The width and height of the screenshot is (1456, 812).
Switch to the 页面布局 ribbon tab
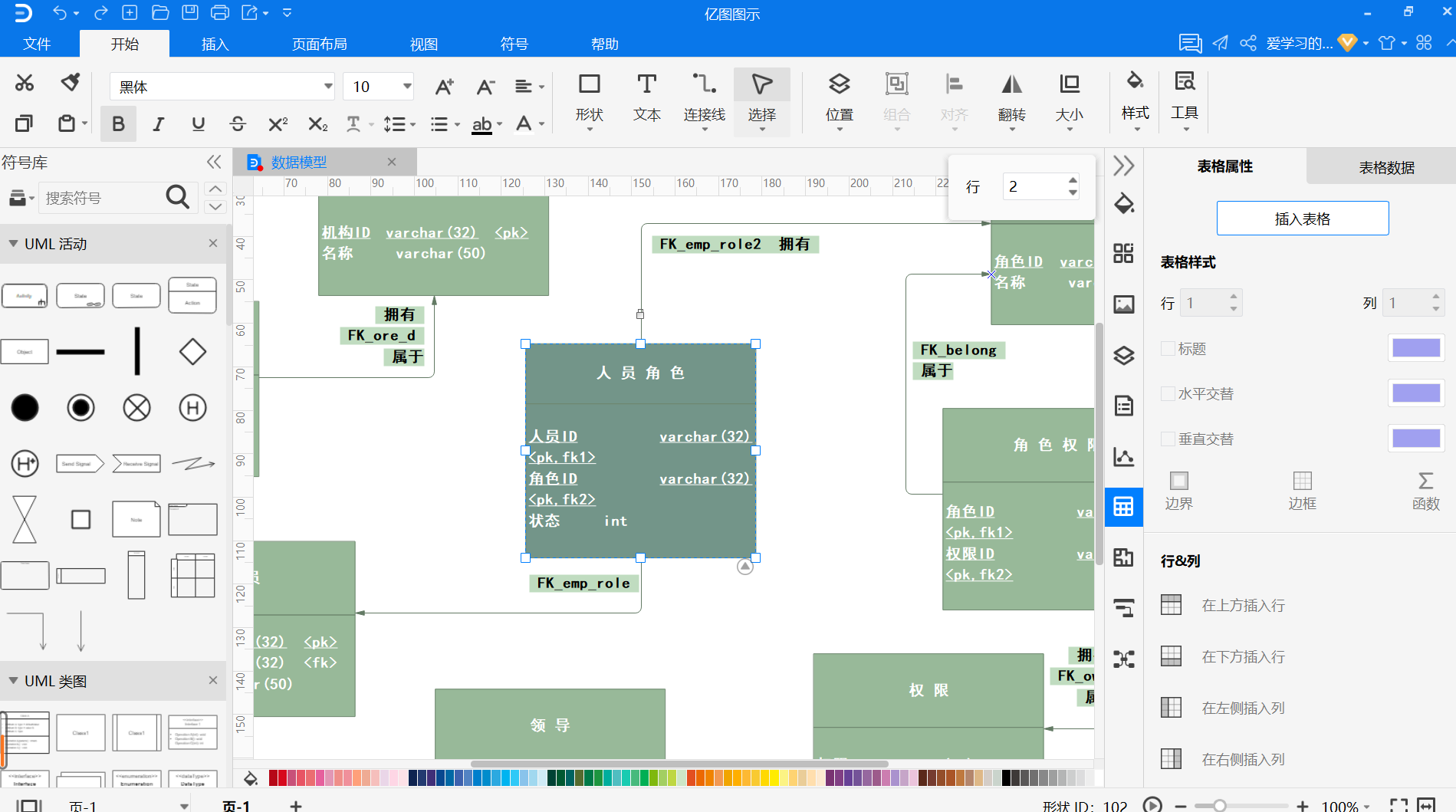click(319, 44)
